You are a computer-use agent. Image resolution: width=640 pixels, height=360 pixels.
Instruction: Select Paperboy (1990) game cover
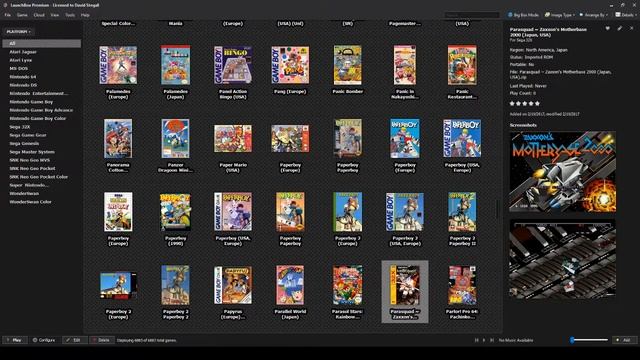click(x=175, y=212)
